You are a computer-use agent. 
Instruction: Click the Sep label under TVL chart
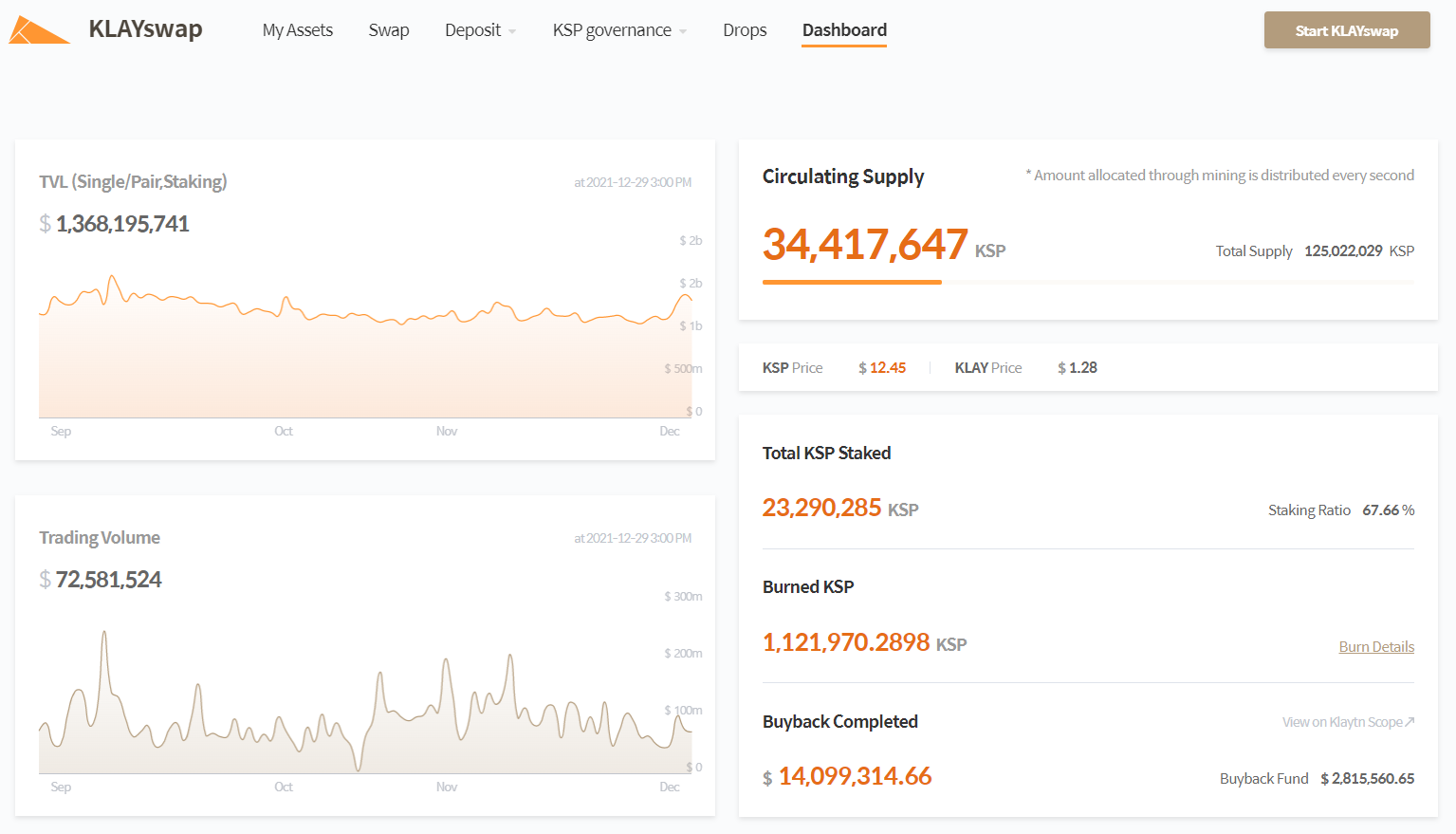tap(61, 432)
